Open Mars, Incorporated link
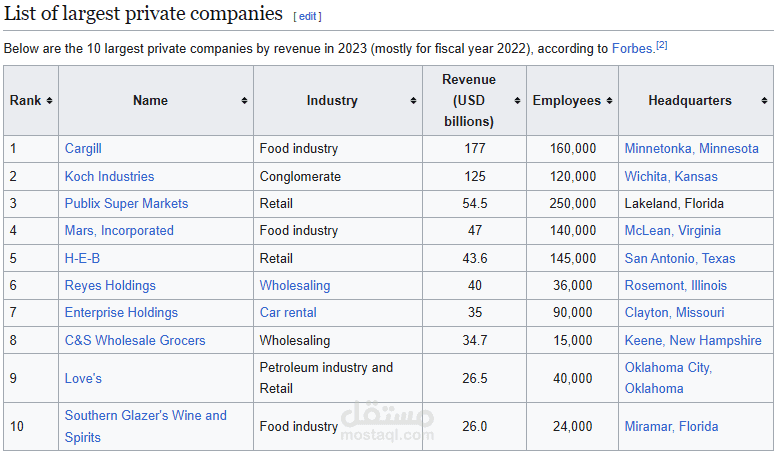Screen dimensions: 775x452 click(119, 230)
